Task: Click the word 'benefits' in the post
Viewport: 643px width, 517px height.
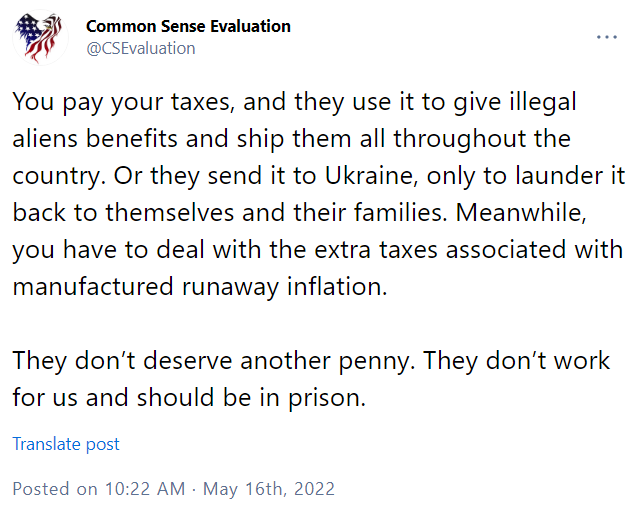Action: pos(131,139)
